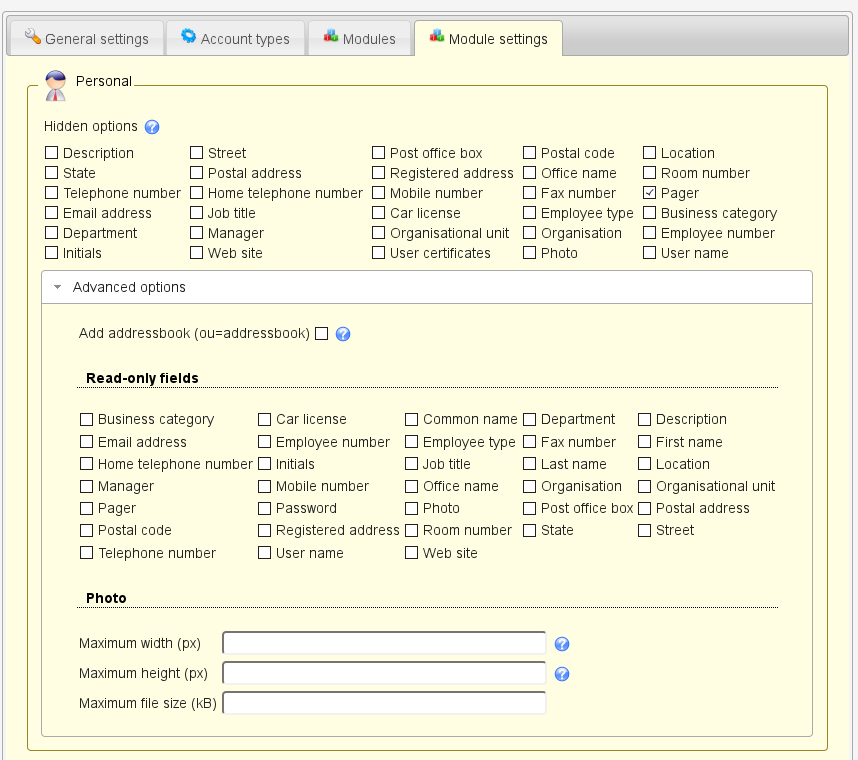Uncheck the Pager hidden option checkbox
This screenshot has height=760, width=858.
(x=650, y=193)
